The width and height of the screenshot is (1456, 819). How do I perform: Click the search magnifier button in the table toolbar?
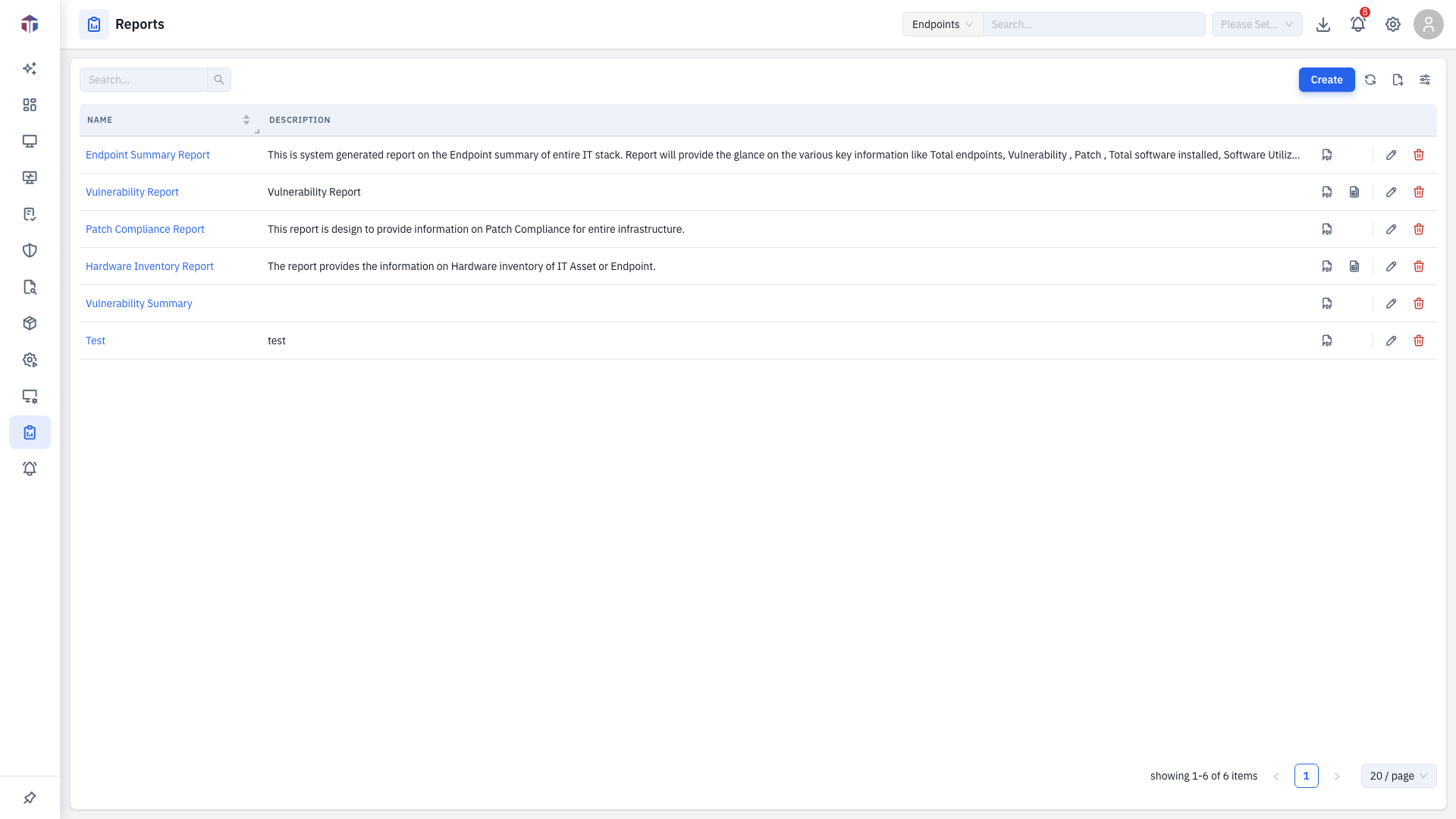coord(219,80)
